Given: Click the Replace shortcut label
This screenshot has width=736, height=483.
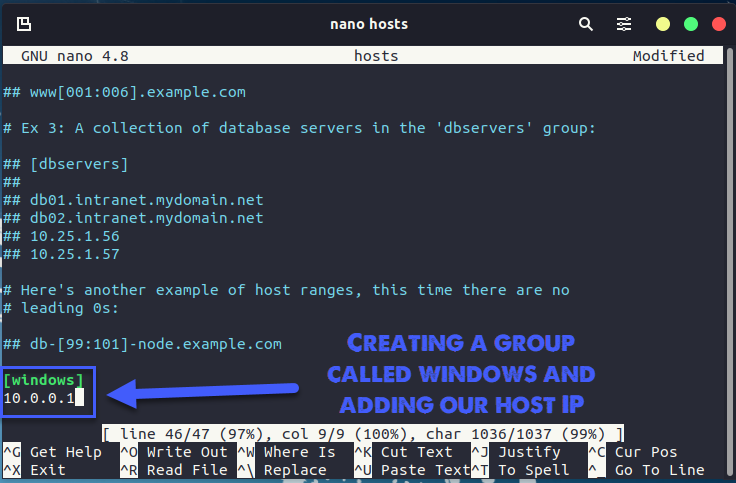Looking at the screenshot, I should coord(296,470).
